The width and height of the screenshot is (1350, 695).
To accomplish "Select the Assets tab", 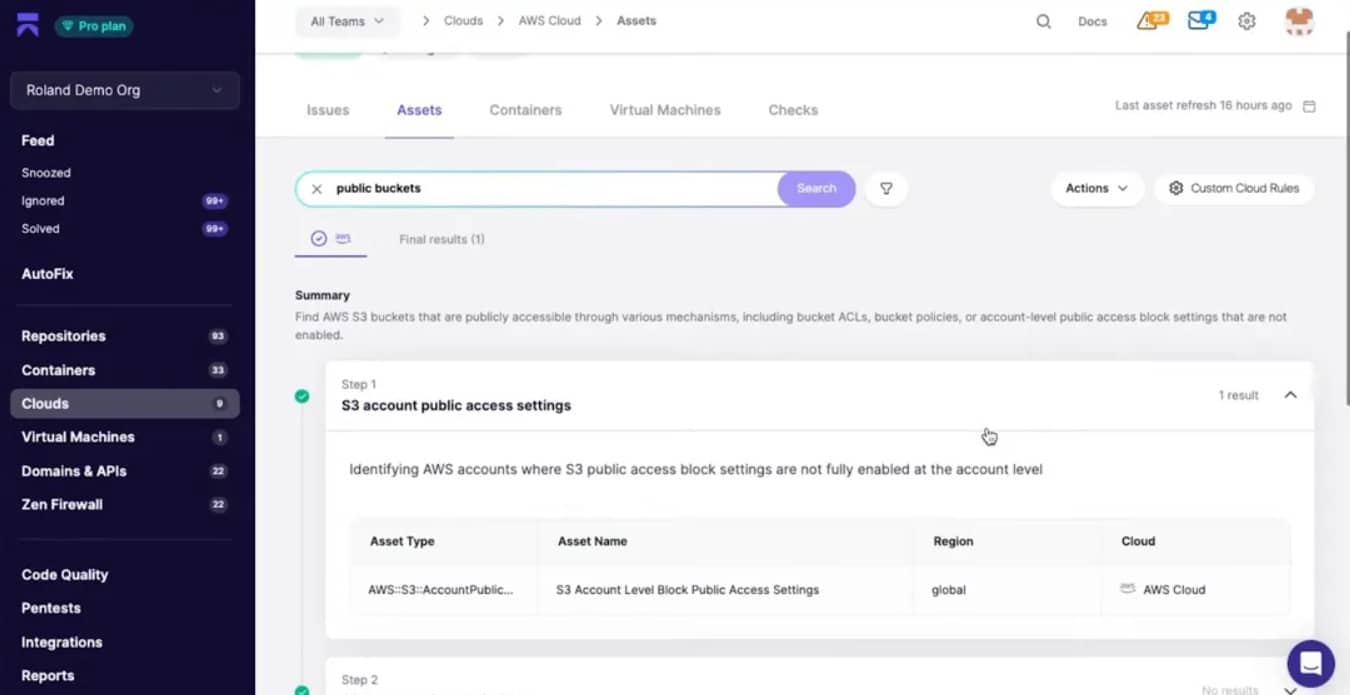I will click(419, 110).
